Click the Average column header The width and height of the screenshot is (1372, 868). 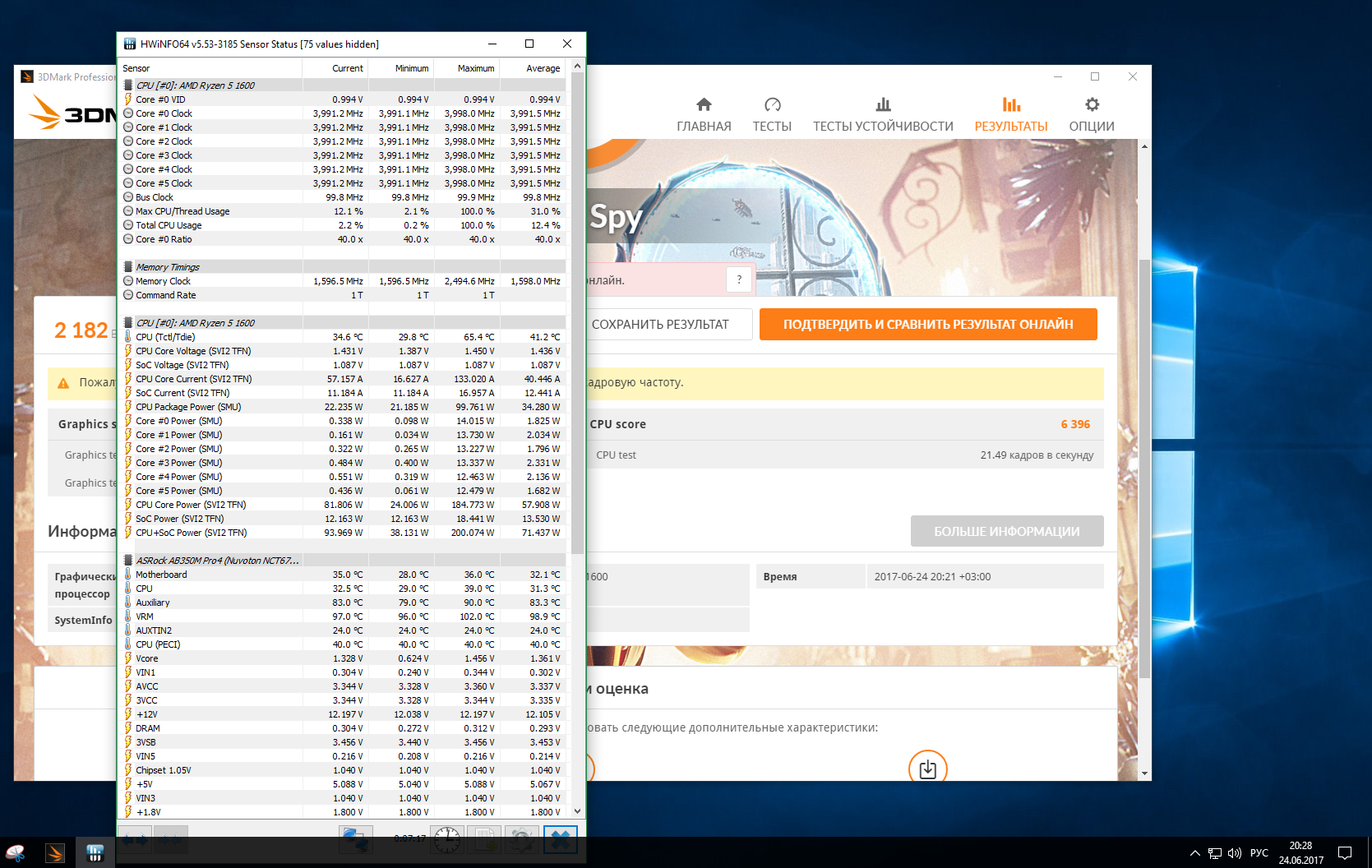point(533,68)
